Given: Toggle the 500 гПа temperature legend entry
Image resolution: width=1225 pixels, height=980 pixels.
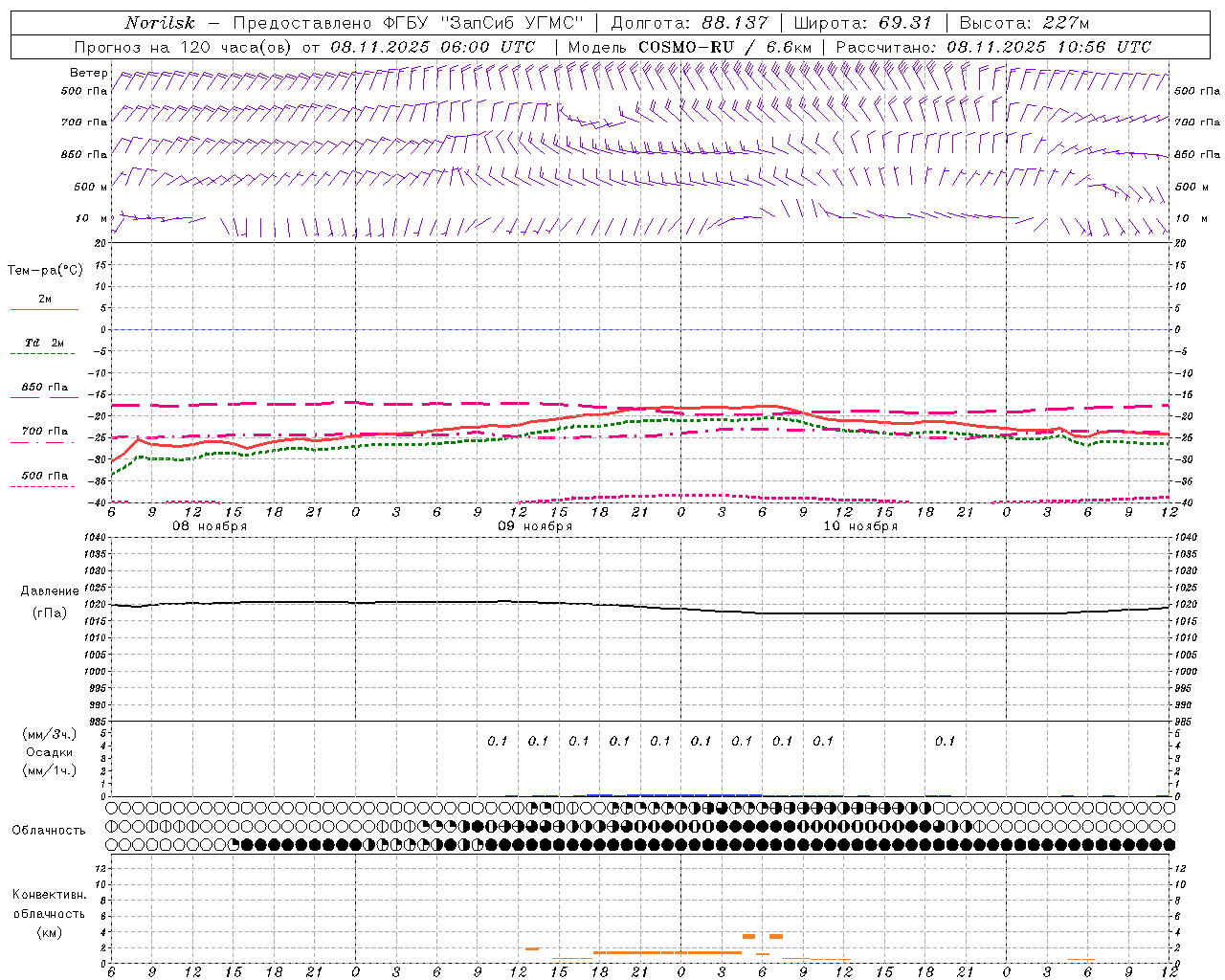Looking at the screenshot, I should 44,476.
